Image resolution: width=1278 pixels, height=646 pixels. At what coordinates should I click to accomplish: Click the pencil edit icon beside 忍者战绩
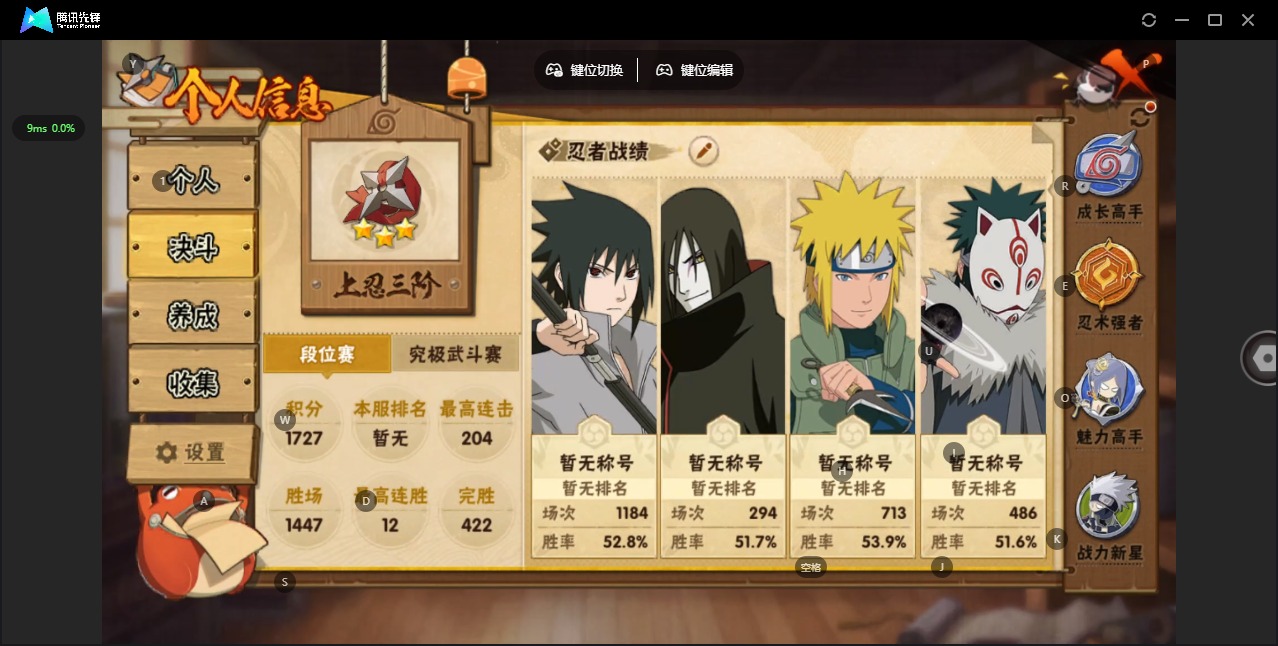coord(703,151)
